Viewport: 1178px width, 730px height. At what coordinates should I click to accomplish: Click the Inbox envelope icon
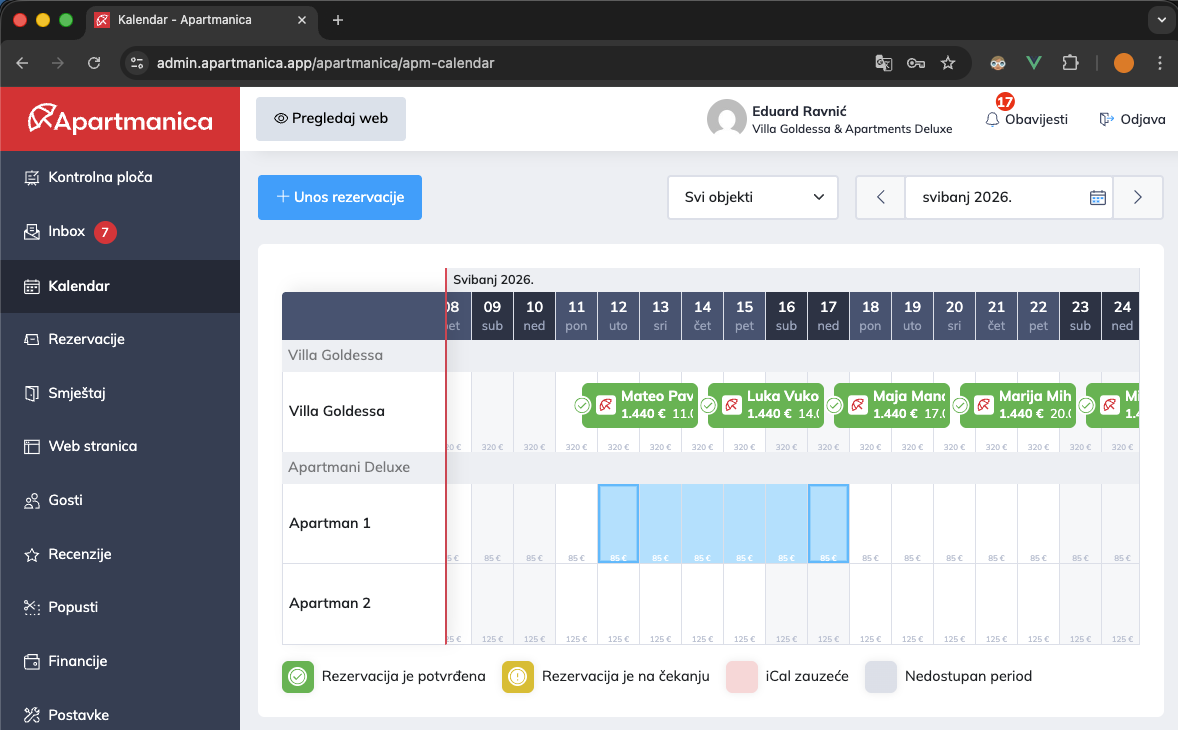coord(32,232)
